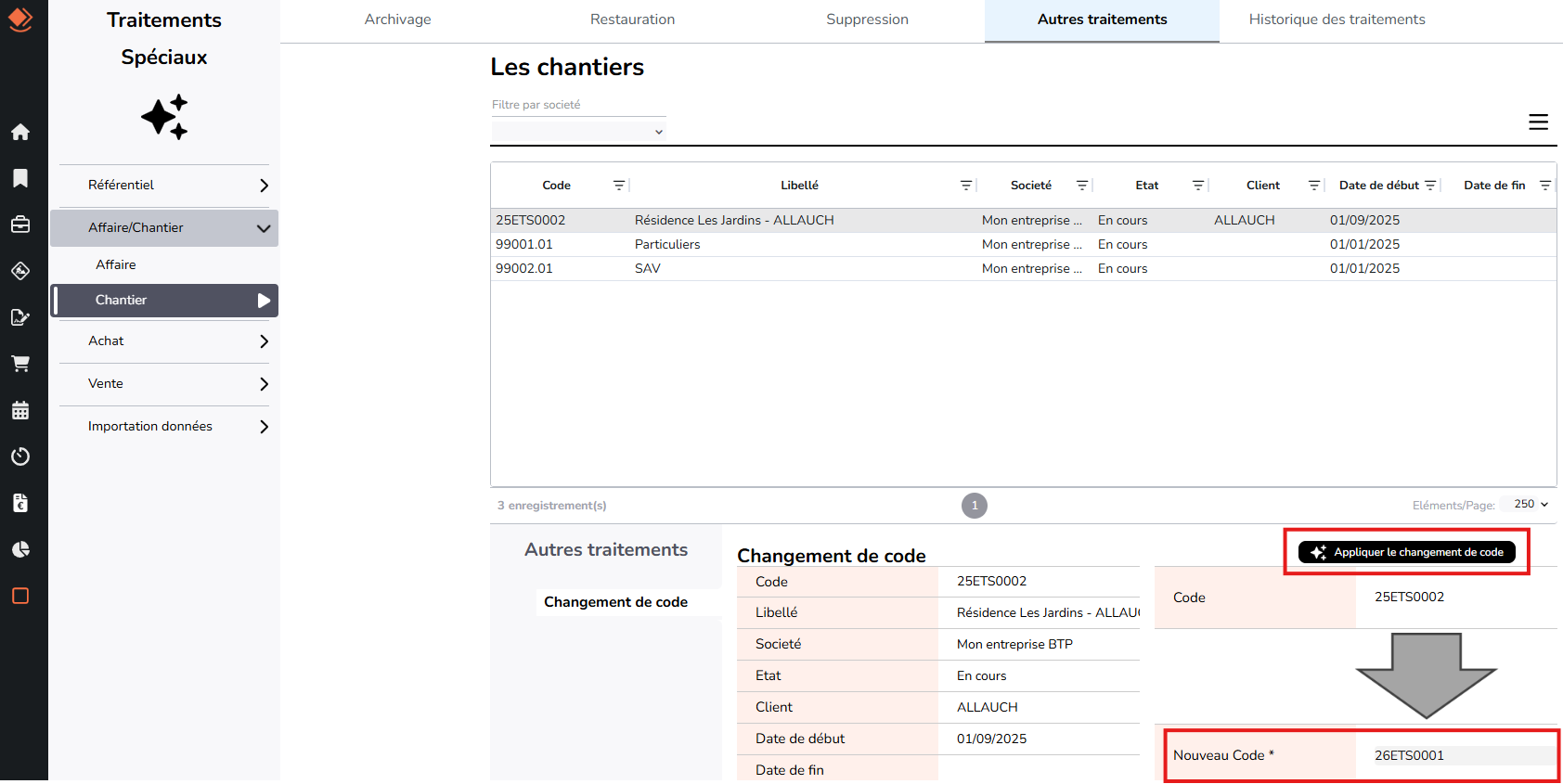
Task: Open the Date de début column filter icon
Action: (x=1430, y=186)
